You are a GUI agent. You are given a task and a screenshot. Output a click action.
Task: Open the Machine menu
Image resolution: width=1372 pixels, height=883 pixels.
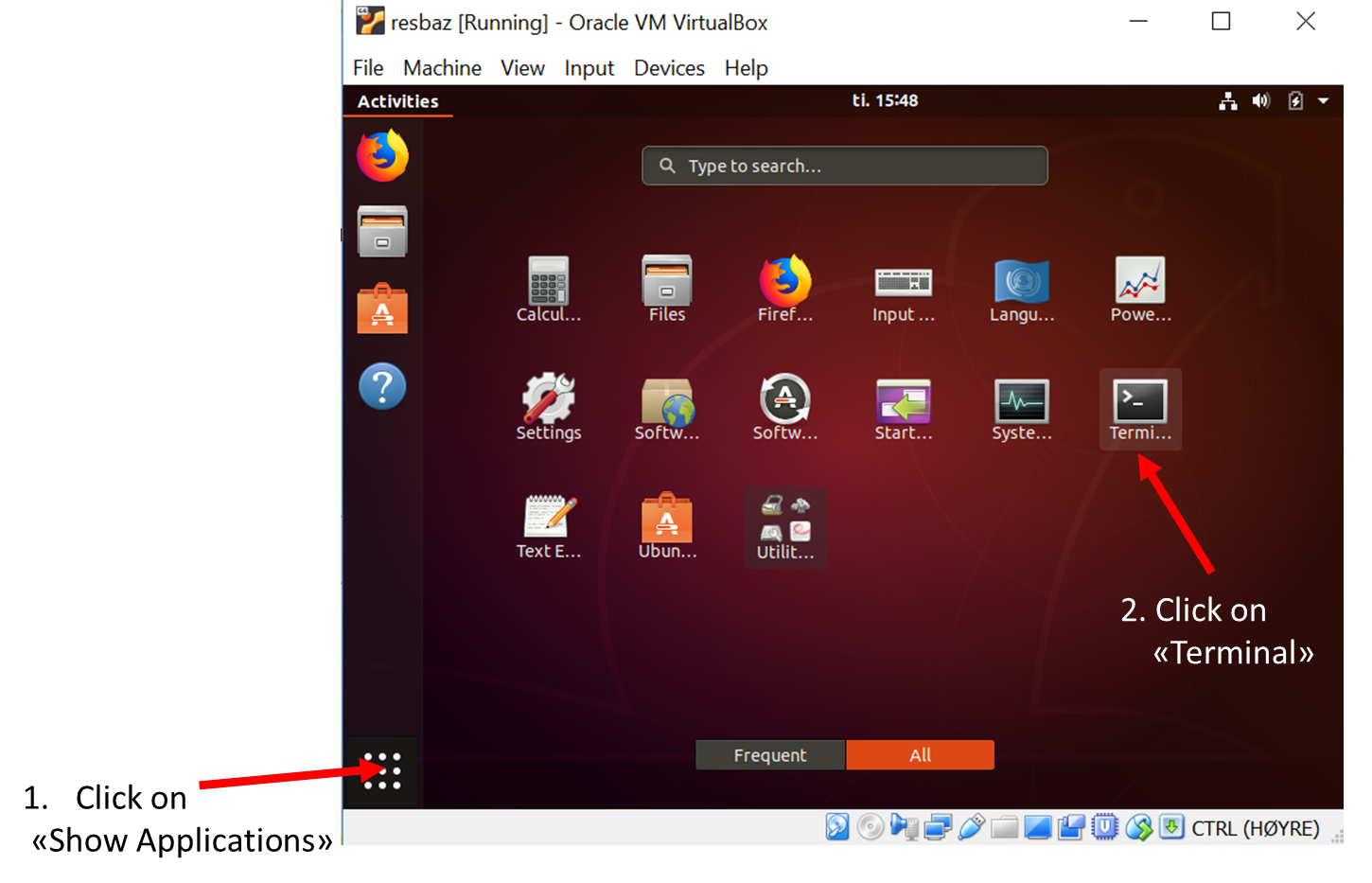click(442, 68)
